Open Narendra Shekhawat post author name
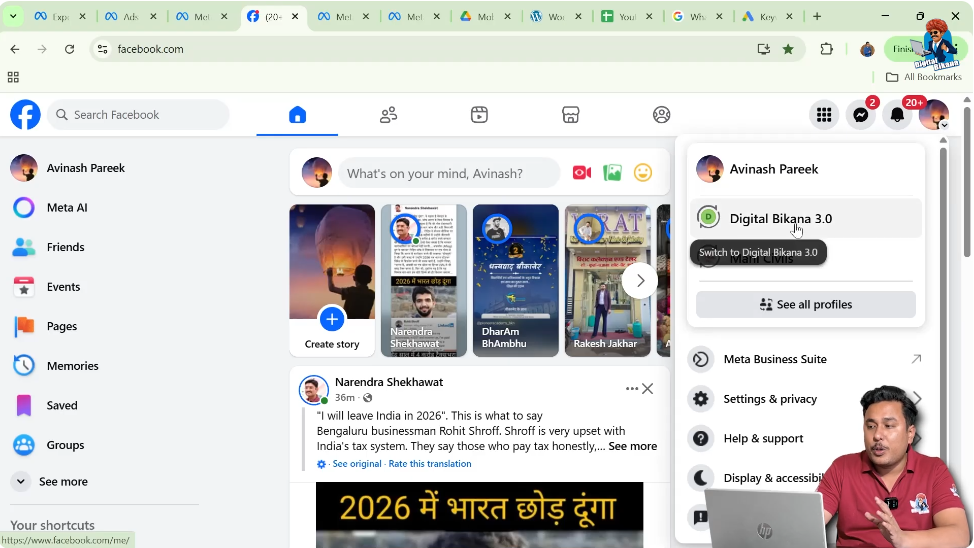Viewport: 974px width, 548px height. [389, 382]
